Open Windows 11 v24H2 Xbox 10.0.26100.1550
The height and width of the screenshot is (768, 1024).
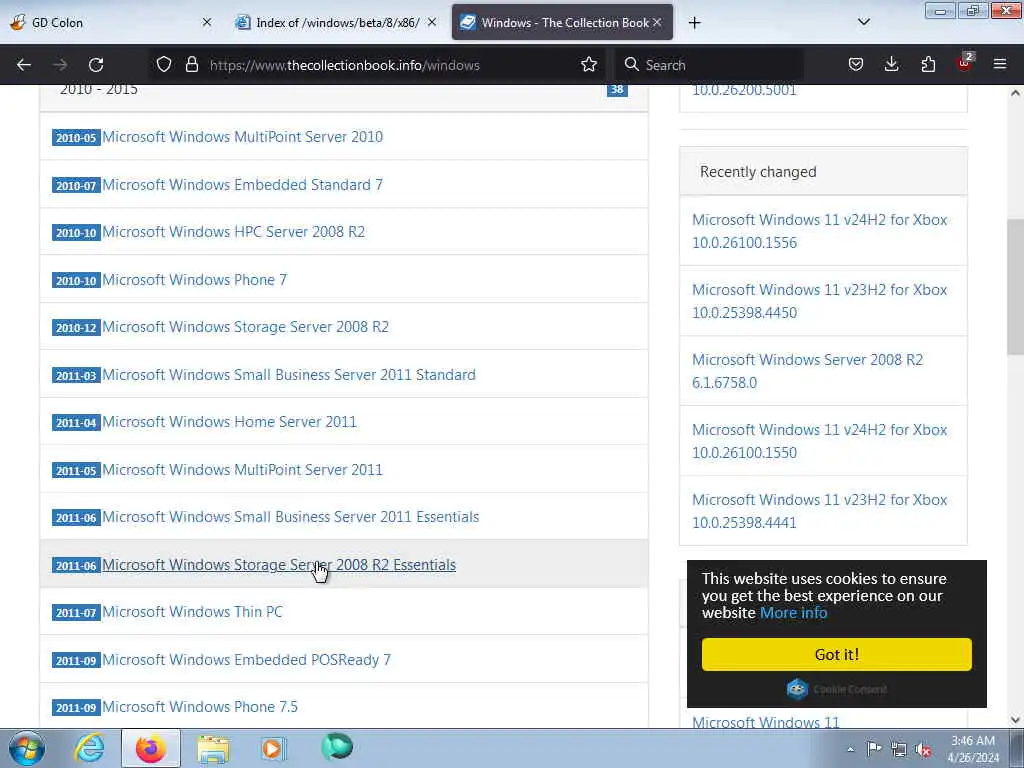point(819,441)
